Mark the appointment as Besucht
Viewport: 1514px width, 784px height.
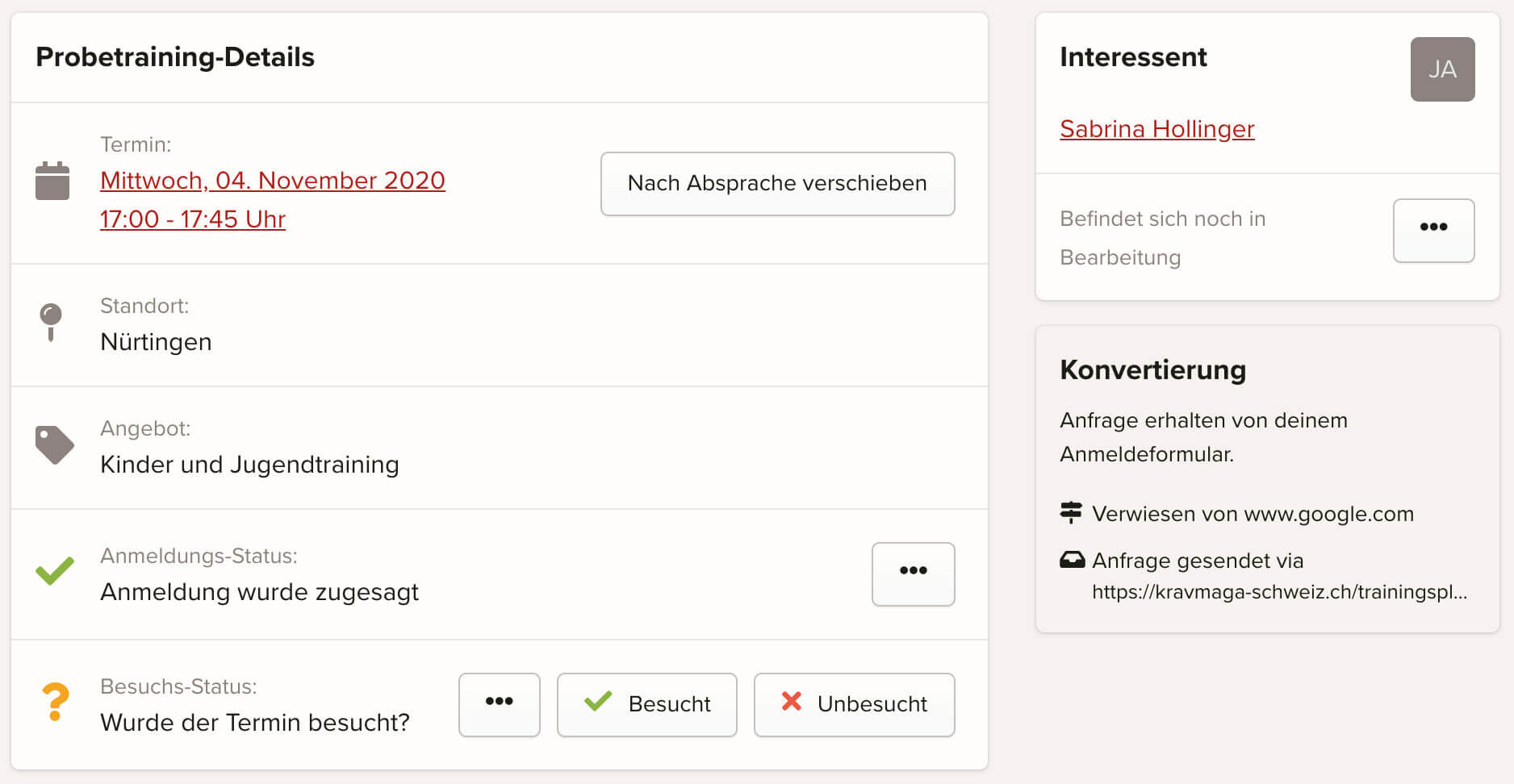click(x=646, y=705)
